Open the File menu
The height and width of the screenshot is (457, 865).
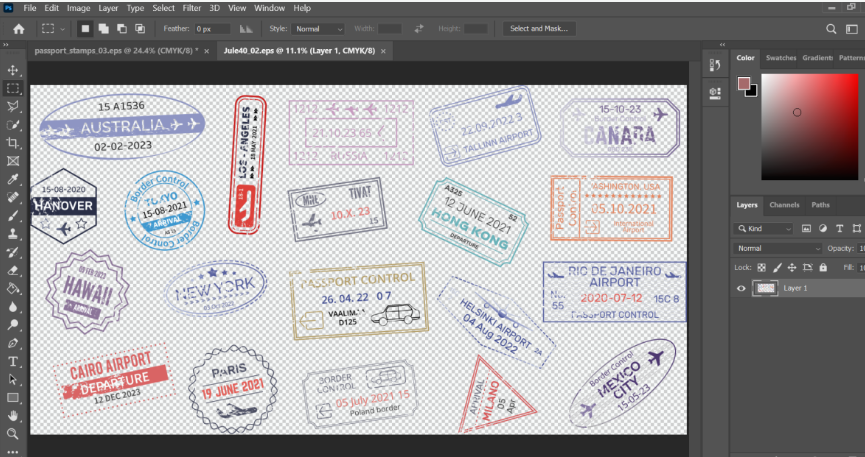click(x=30, y=8)
